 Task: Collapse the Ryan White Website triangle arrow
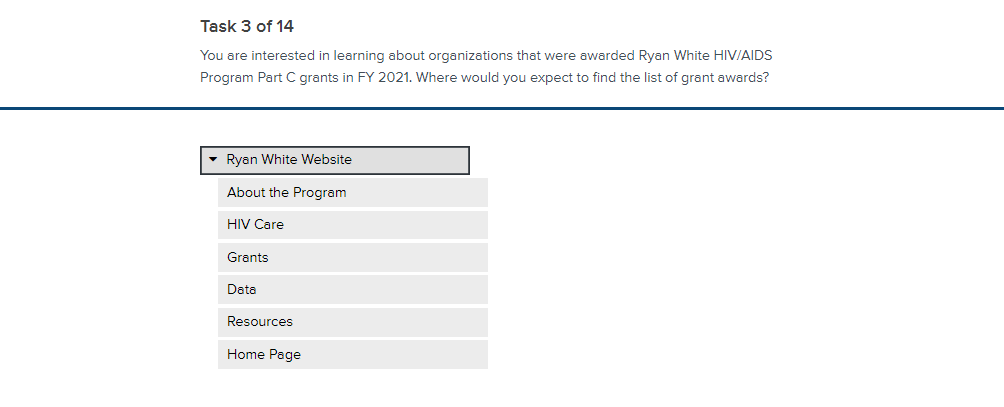click(213, 160)
